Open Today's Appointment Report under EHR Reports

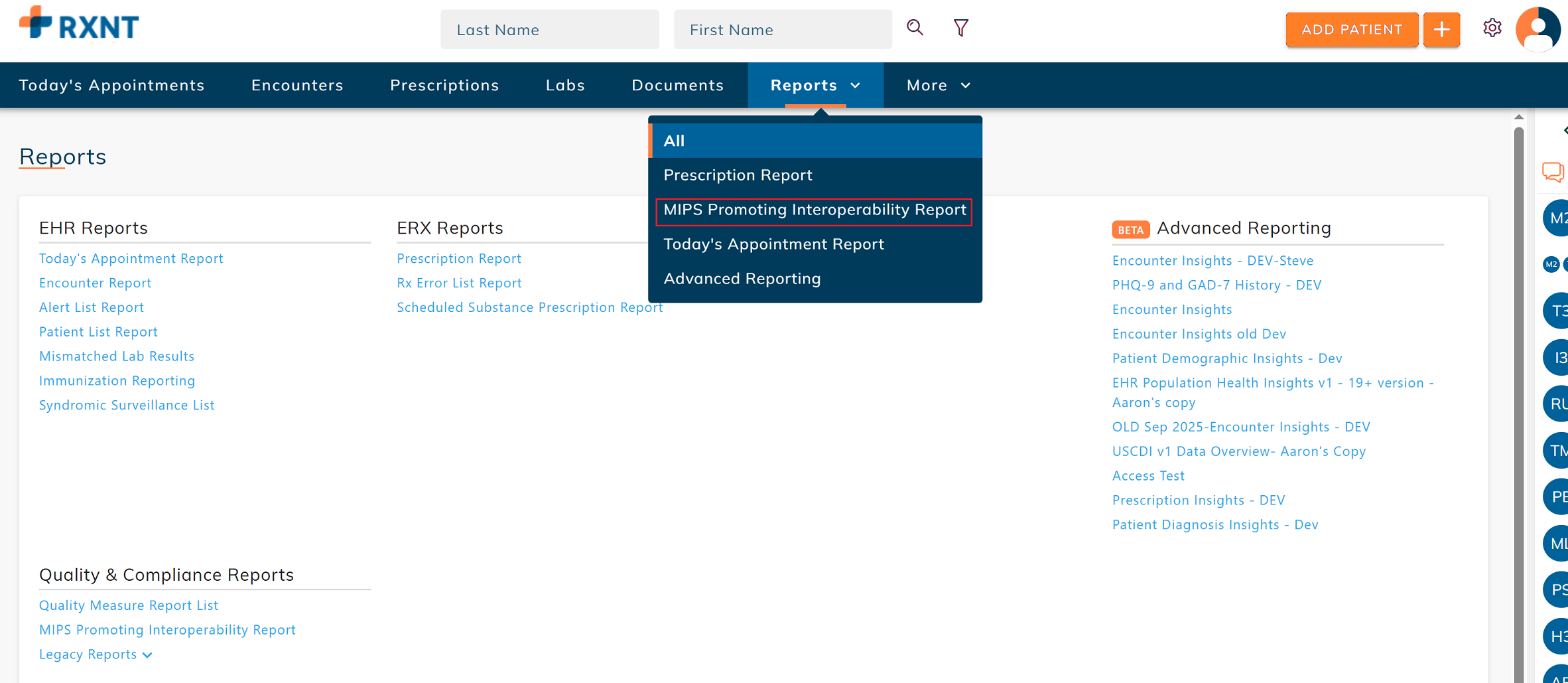coord(131,258)
